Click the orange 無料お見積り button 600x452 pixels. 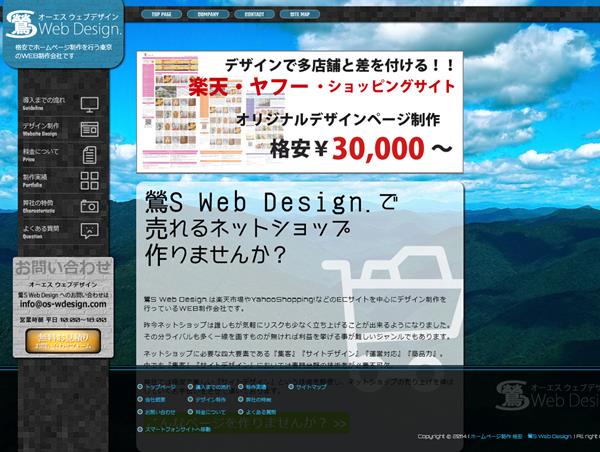(x=63, y=341)
